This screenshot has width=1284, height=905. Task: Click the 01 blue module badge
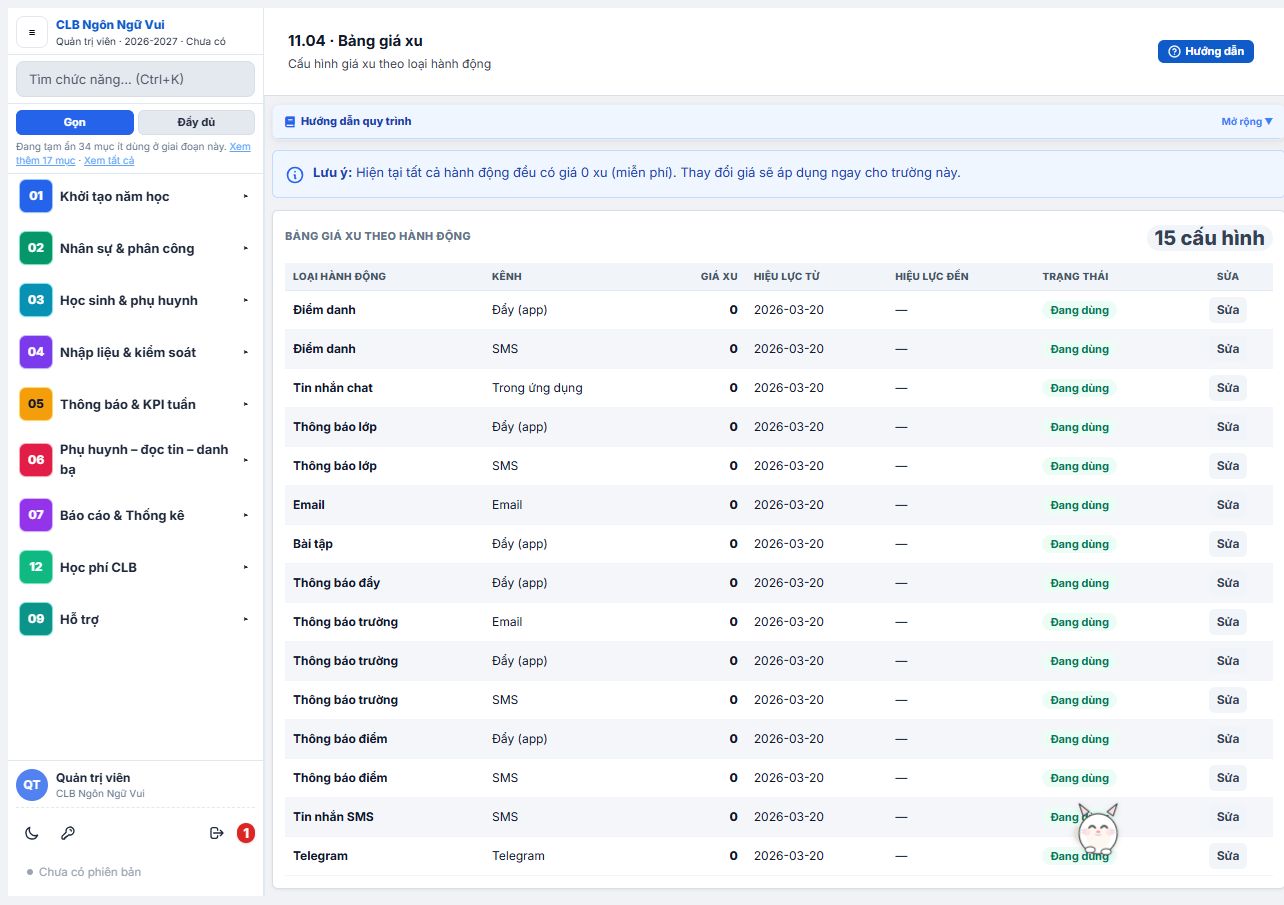[x=36, y=196]
